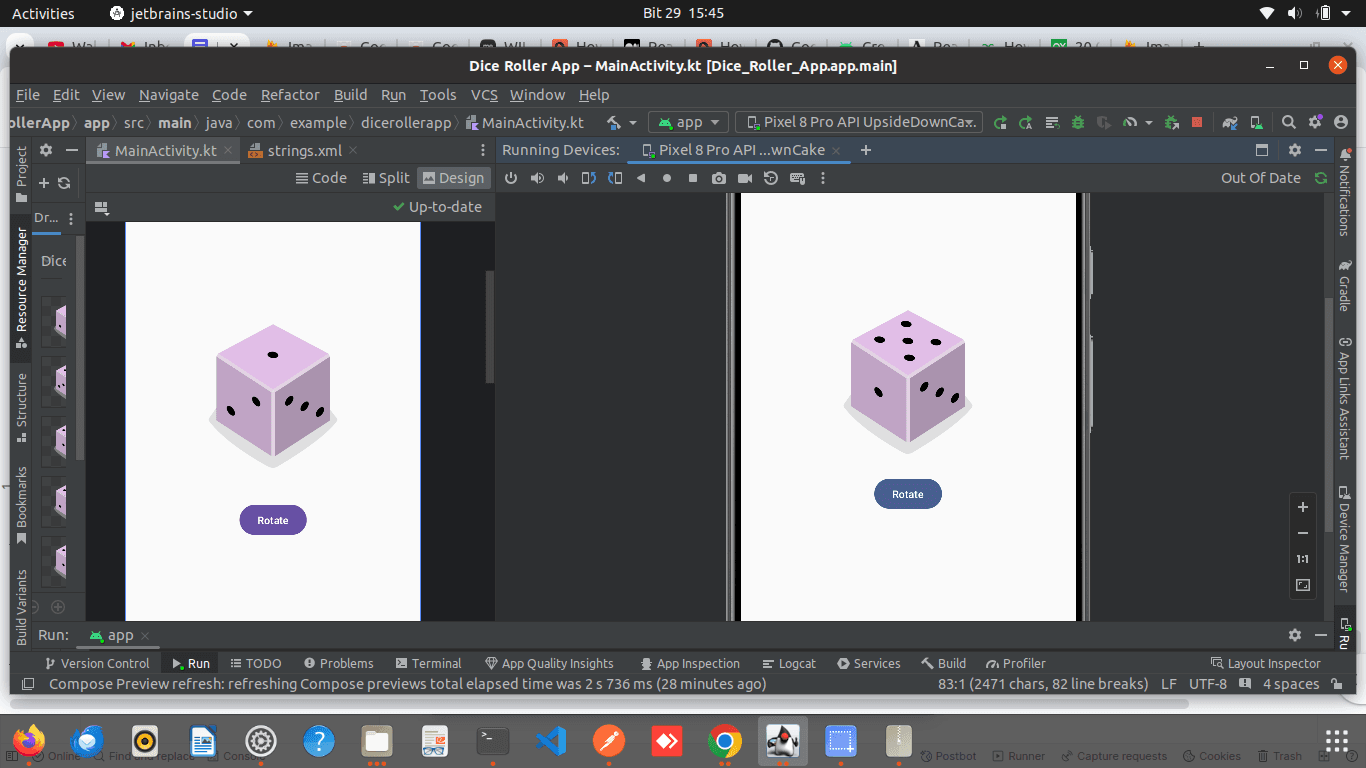This screenshot has width=1366, height=768.
Task: Toggle hardware input keyboard icon in emulator toolbar
Action: [x=797, y=178]
